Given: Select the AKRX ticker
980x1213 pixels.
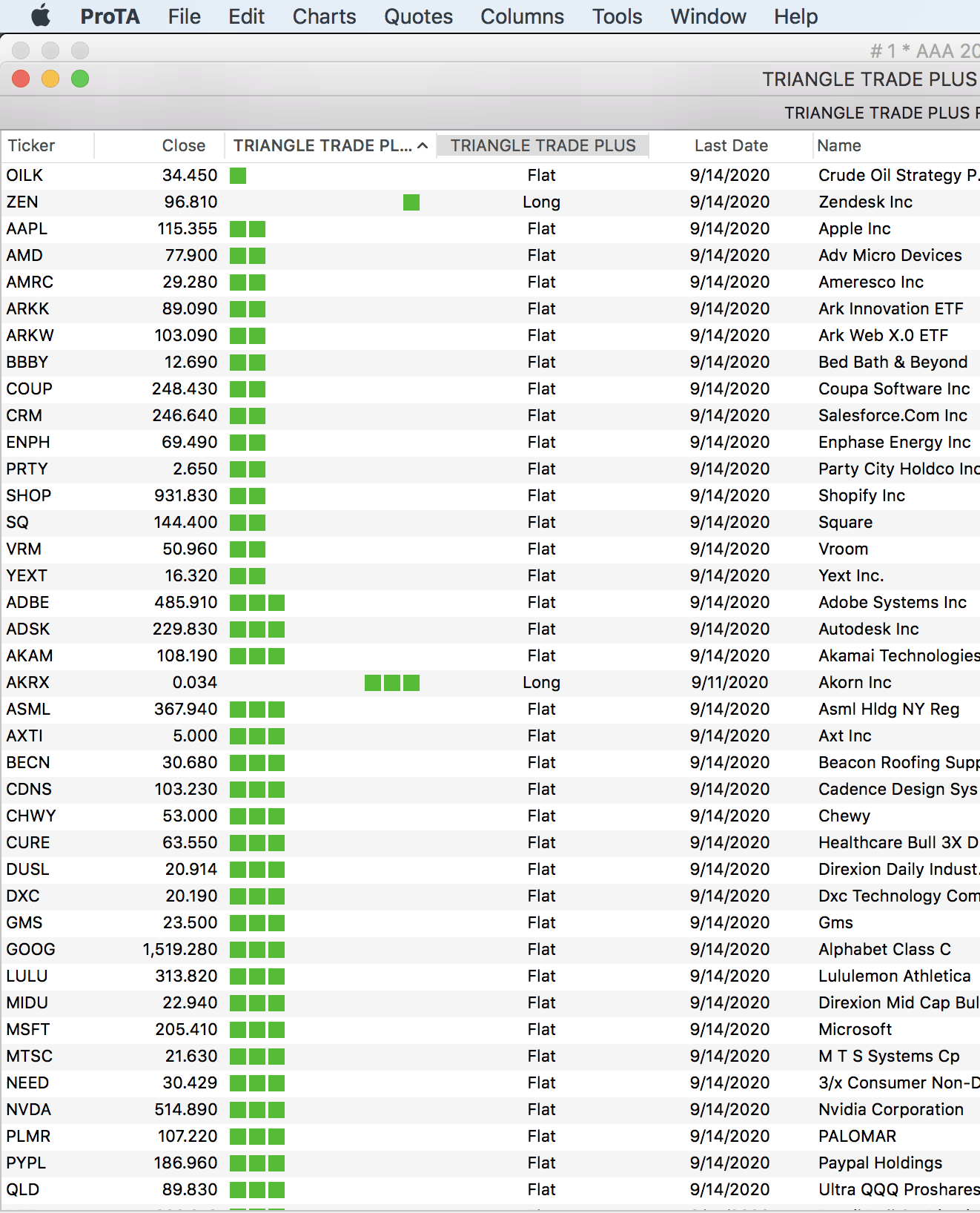Looking at the screenshot, I should tap(27, 683).
